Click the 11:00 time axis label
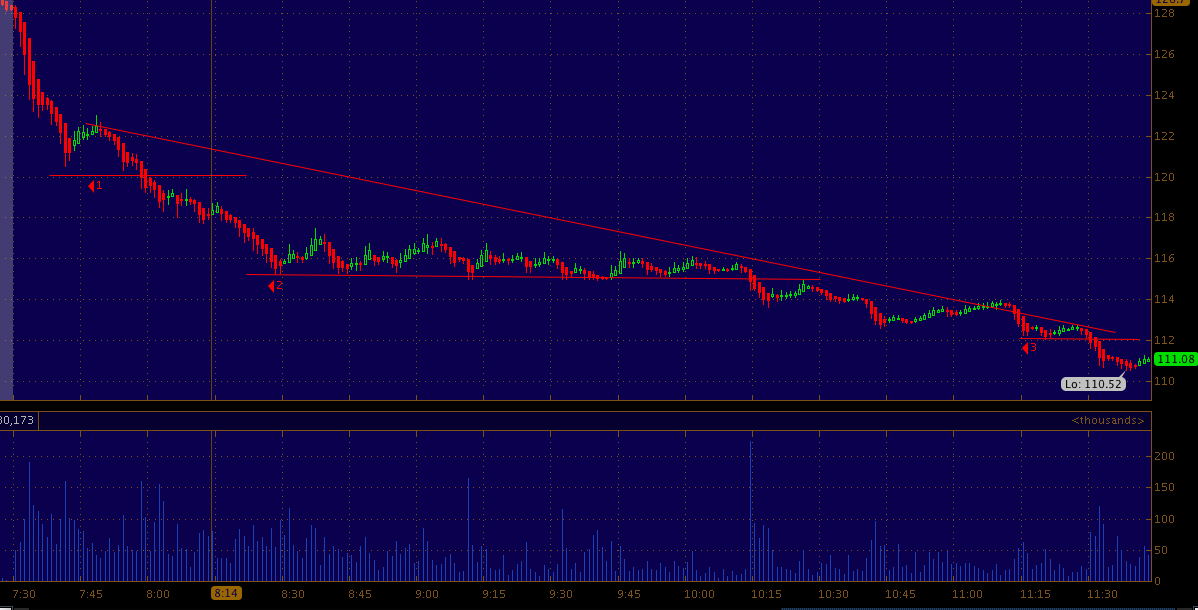Screen dimensions: 1198x610 pyautogui.click(x=968, y=594)
